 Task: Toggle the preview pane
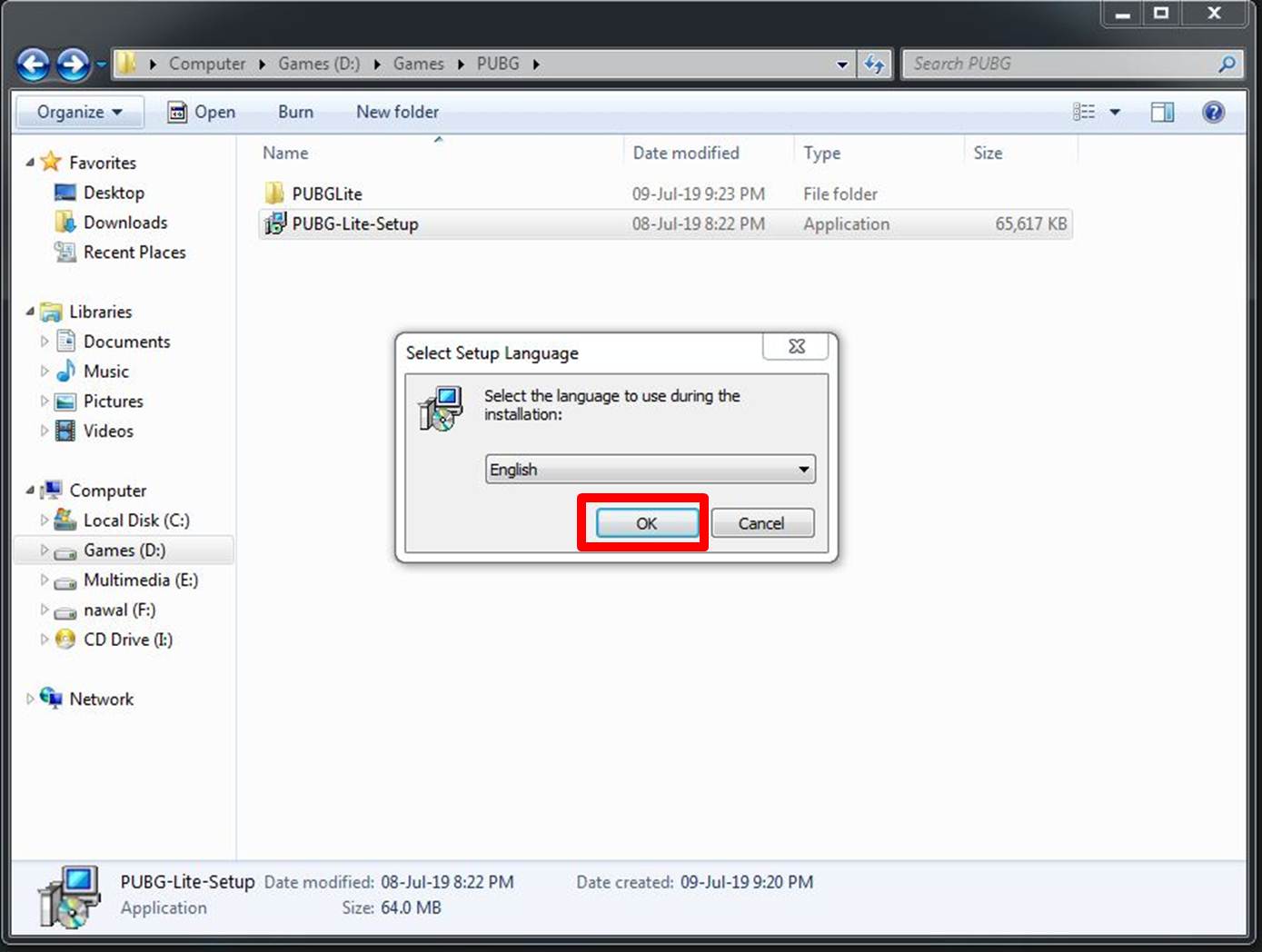(x=1162, y=112)
